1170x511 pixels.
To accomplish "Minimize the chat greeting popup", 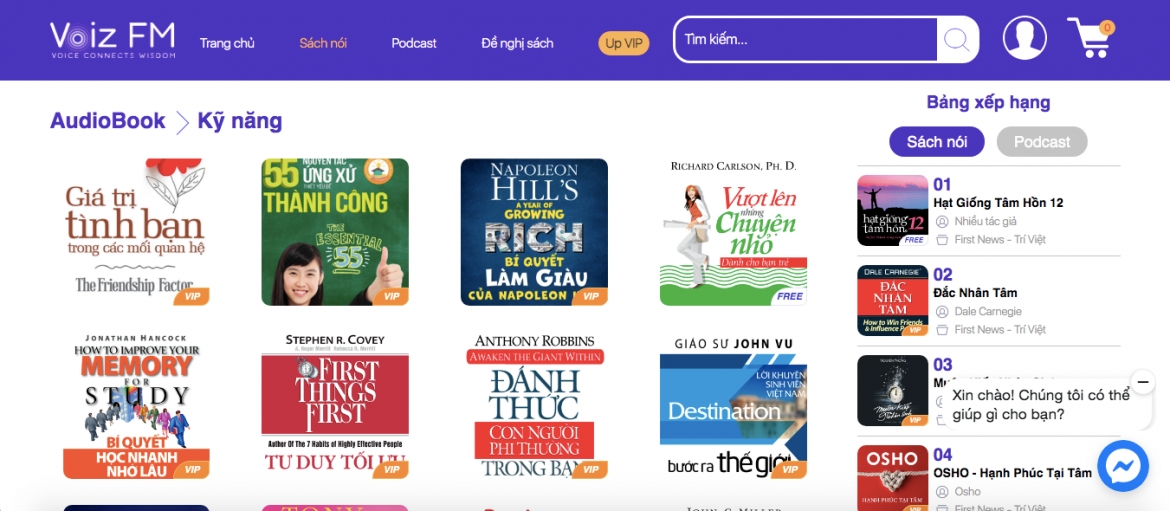I will (1142, 382).
